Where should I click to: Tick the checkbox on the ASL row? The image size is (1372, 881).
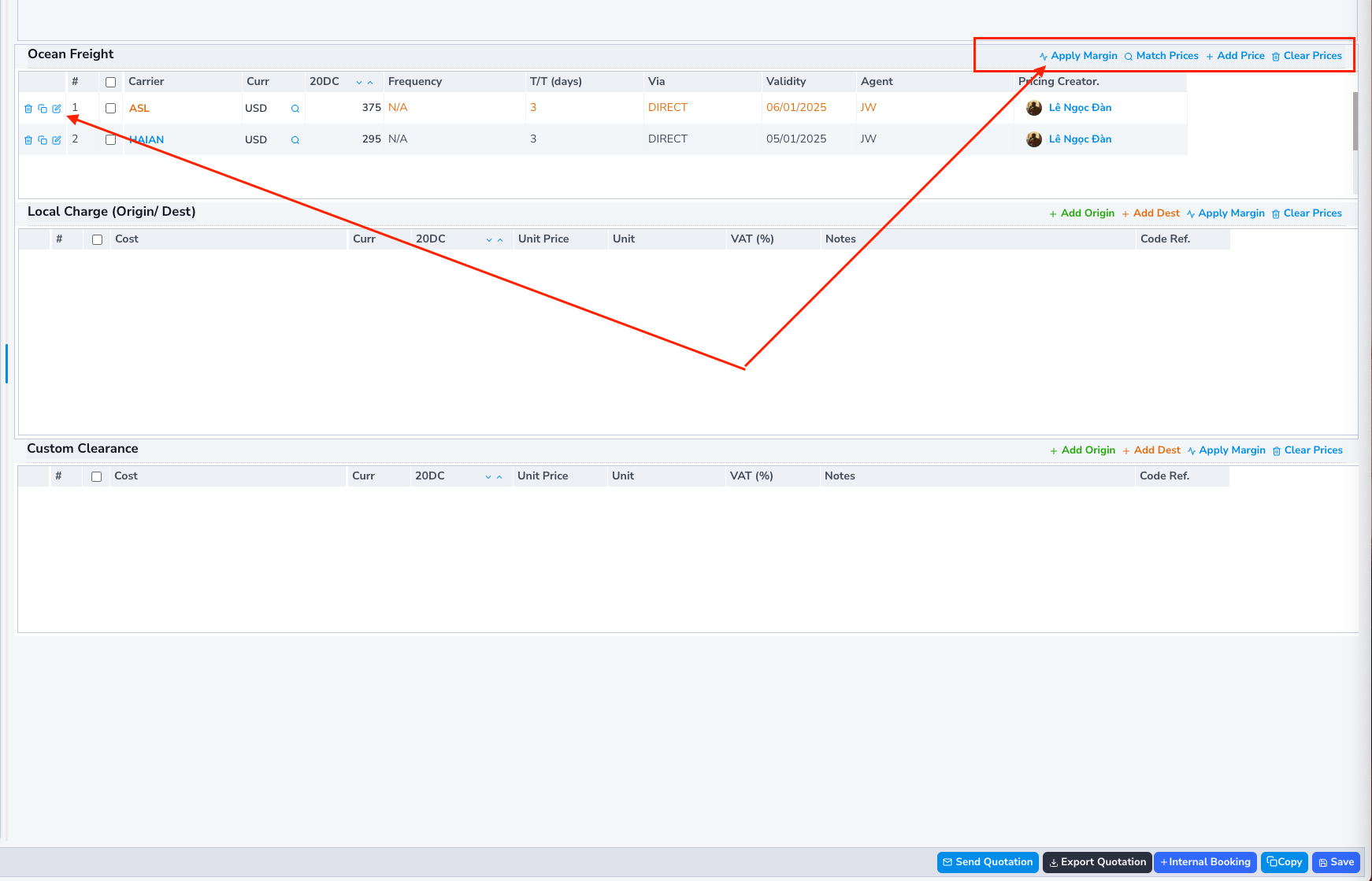click(110, 108)
